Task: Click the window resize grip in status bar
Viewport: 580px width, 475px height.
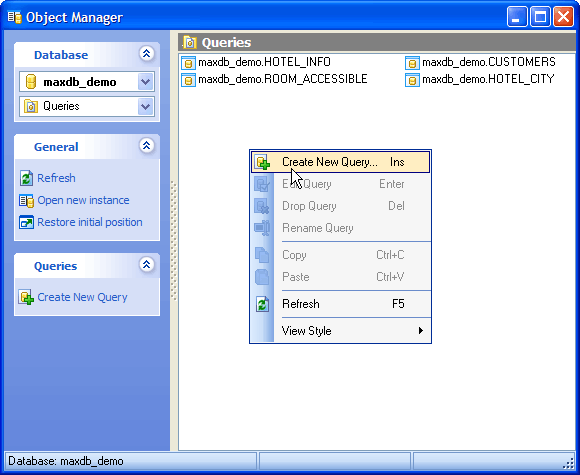Action: click(x=568, y=464)
